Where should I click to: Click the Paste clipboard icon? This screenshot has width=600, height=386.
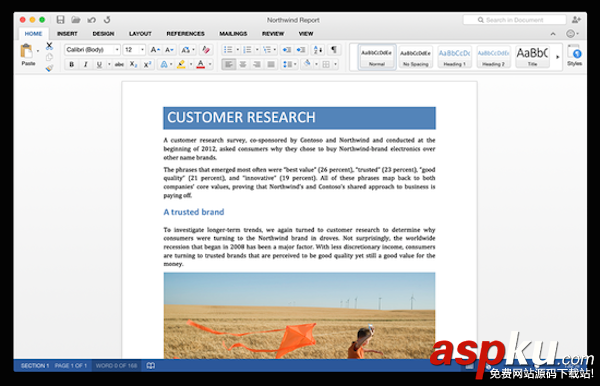point(26,51)
